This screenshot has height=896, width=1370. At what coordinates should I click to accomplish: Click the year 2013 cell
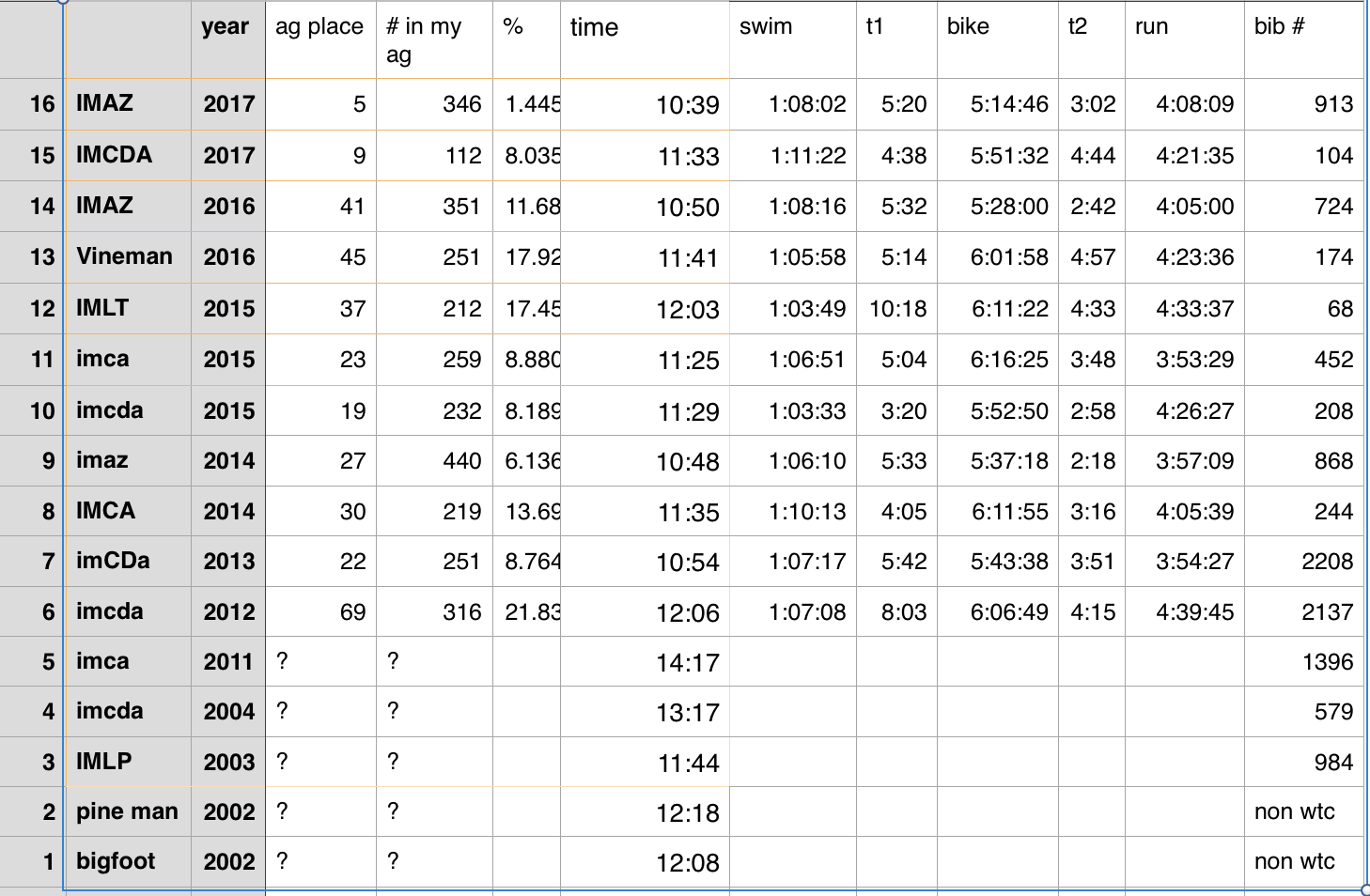click(228, 562)
